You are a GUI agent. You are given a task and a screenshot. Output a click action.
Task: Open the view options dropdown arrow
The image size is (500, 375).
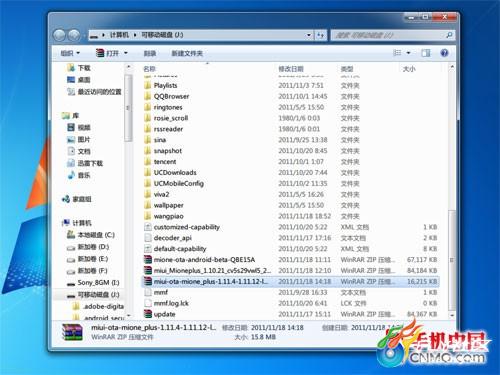(408, 53)
